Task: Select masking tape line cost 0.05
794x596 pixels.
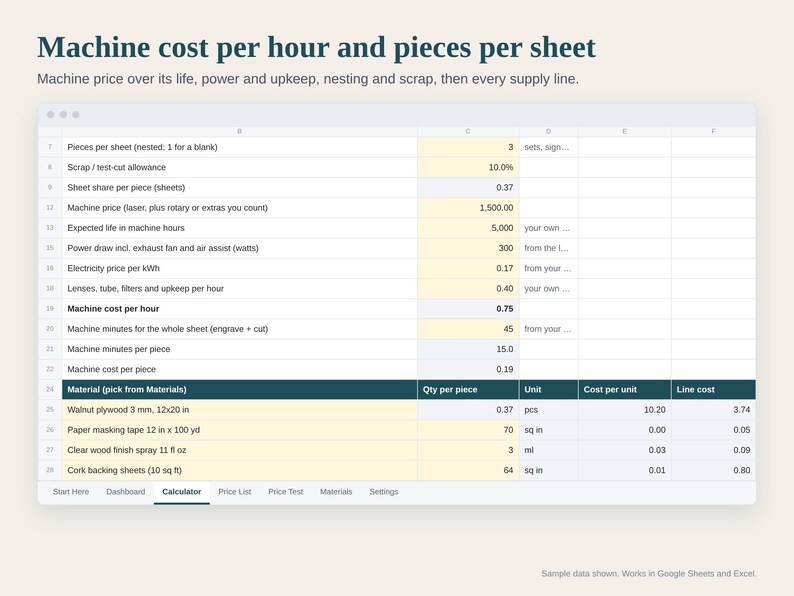Action: pyautogui.click(x=713, y=430)
